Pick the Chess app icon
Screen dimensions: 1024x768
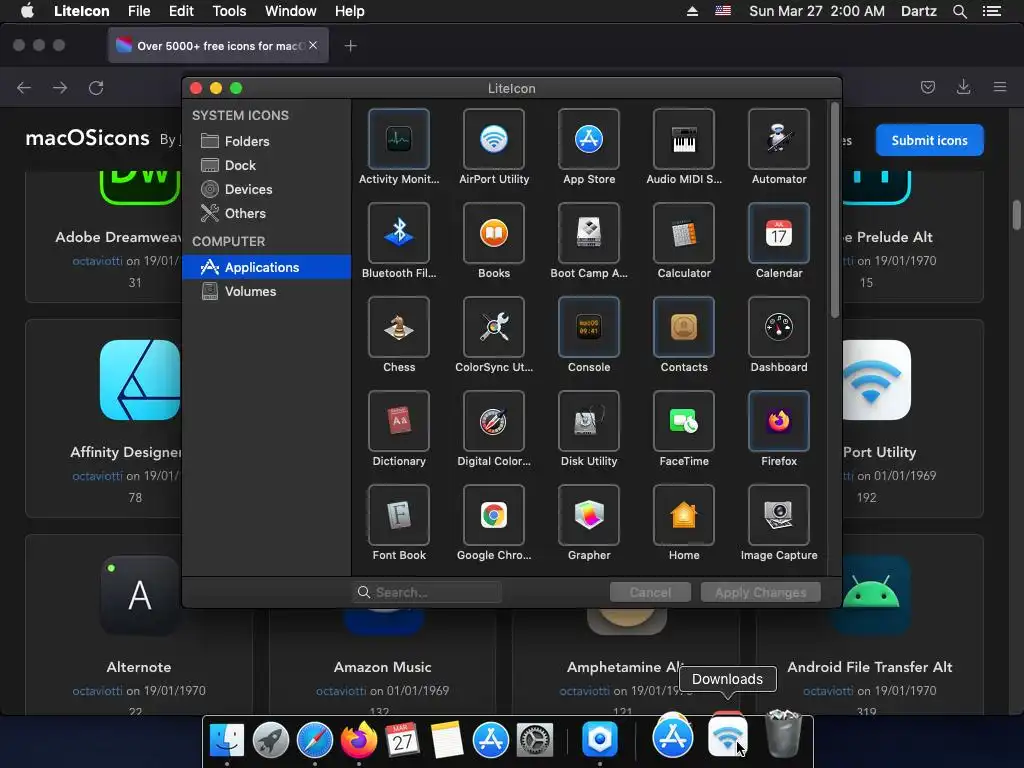click(x=398, y=327)
